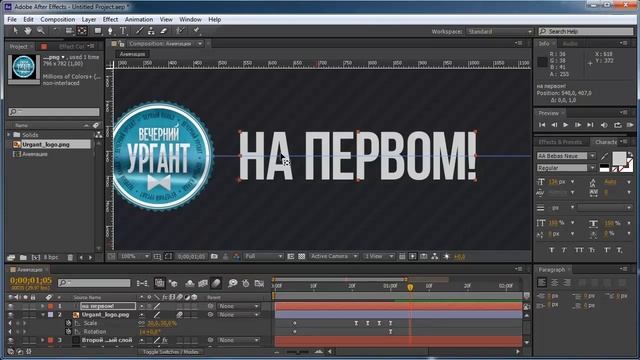Select the Hand tool
Image resolution: width=640 pixels, height=360 pixels.
(x=27, y=31)
